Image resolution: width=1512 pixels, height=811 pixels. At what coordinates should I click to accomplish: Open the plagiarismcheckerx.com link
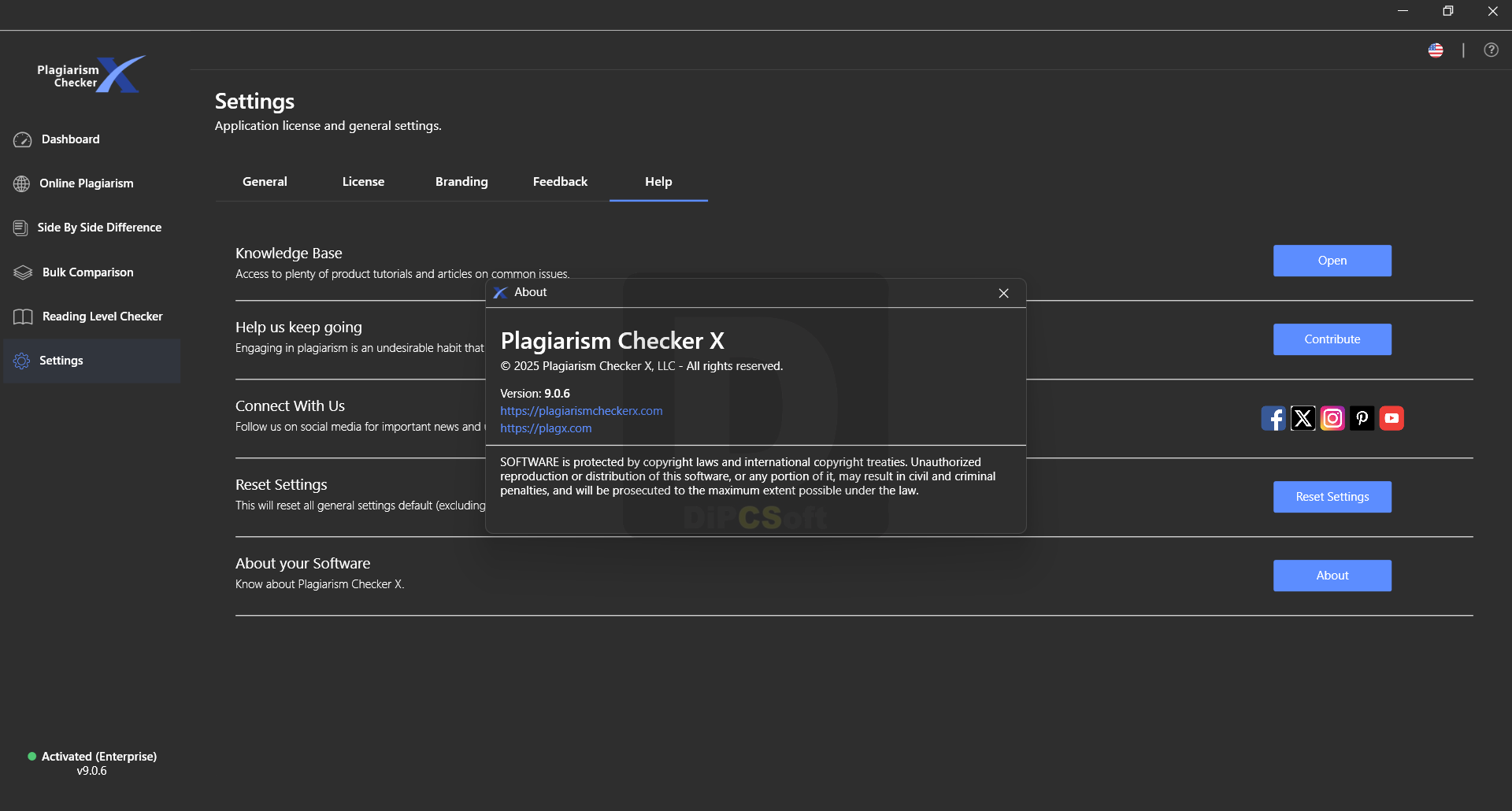click(x=581, y=411)
